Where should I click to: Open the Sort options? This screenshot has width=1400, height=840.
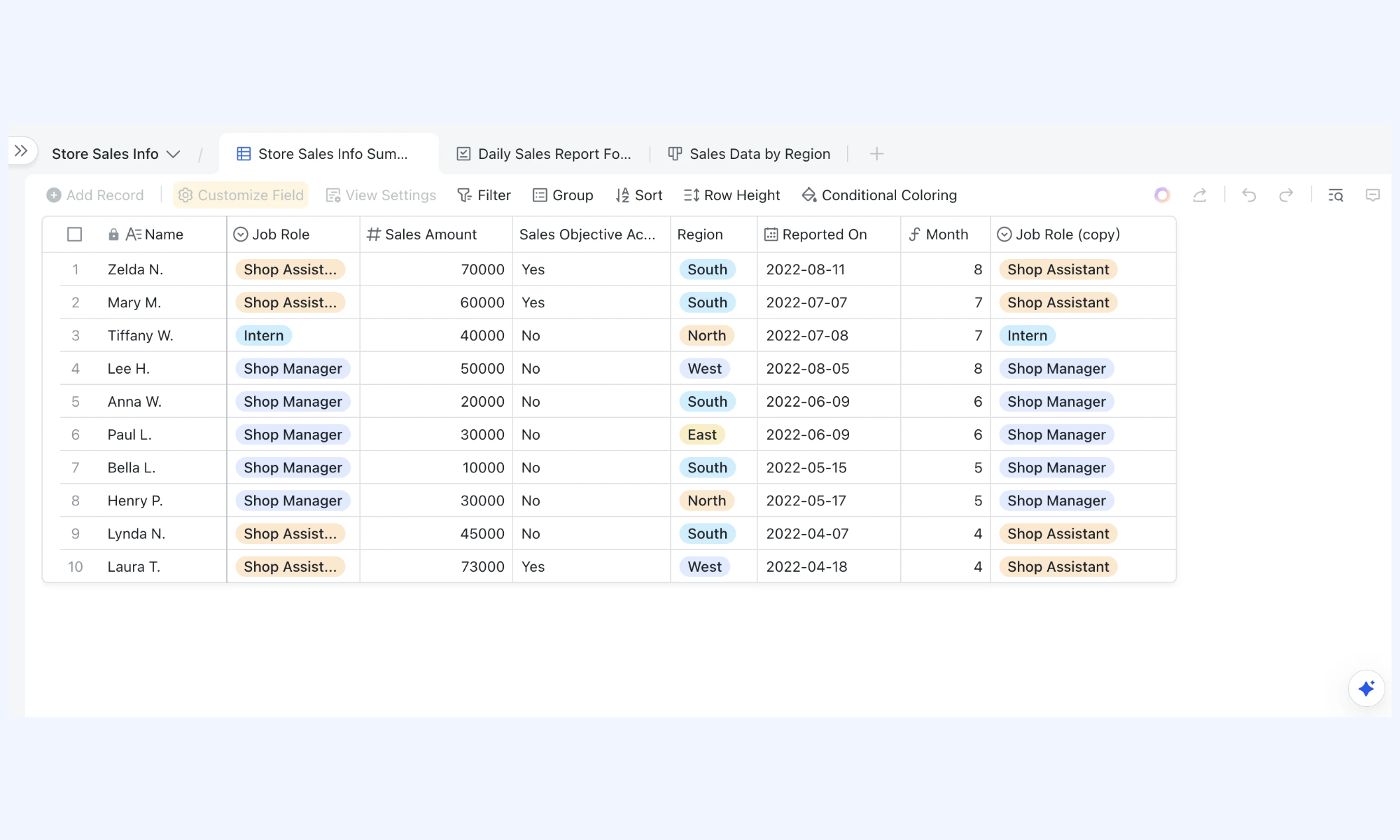click(x=639, y=195)
